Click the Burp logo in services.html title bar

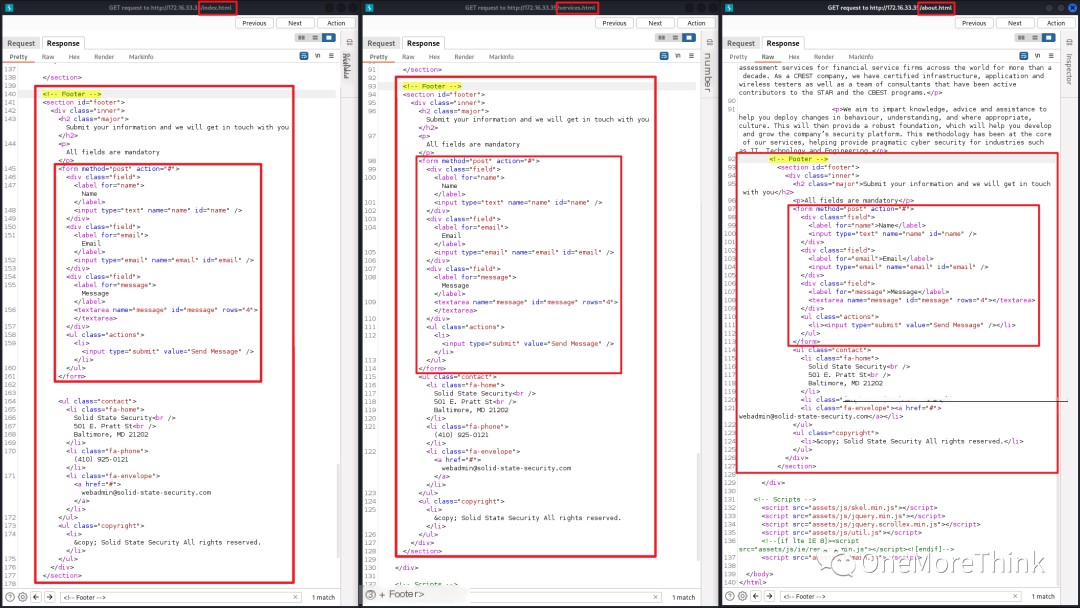[369, 8]
